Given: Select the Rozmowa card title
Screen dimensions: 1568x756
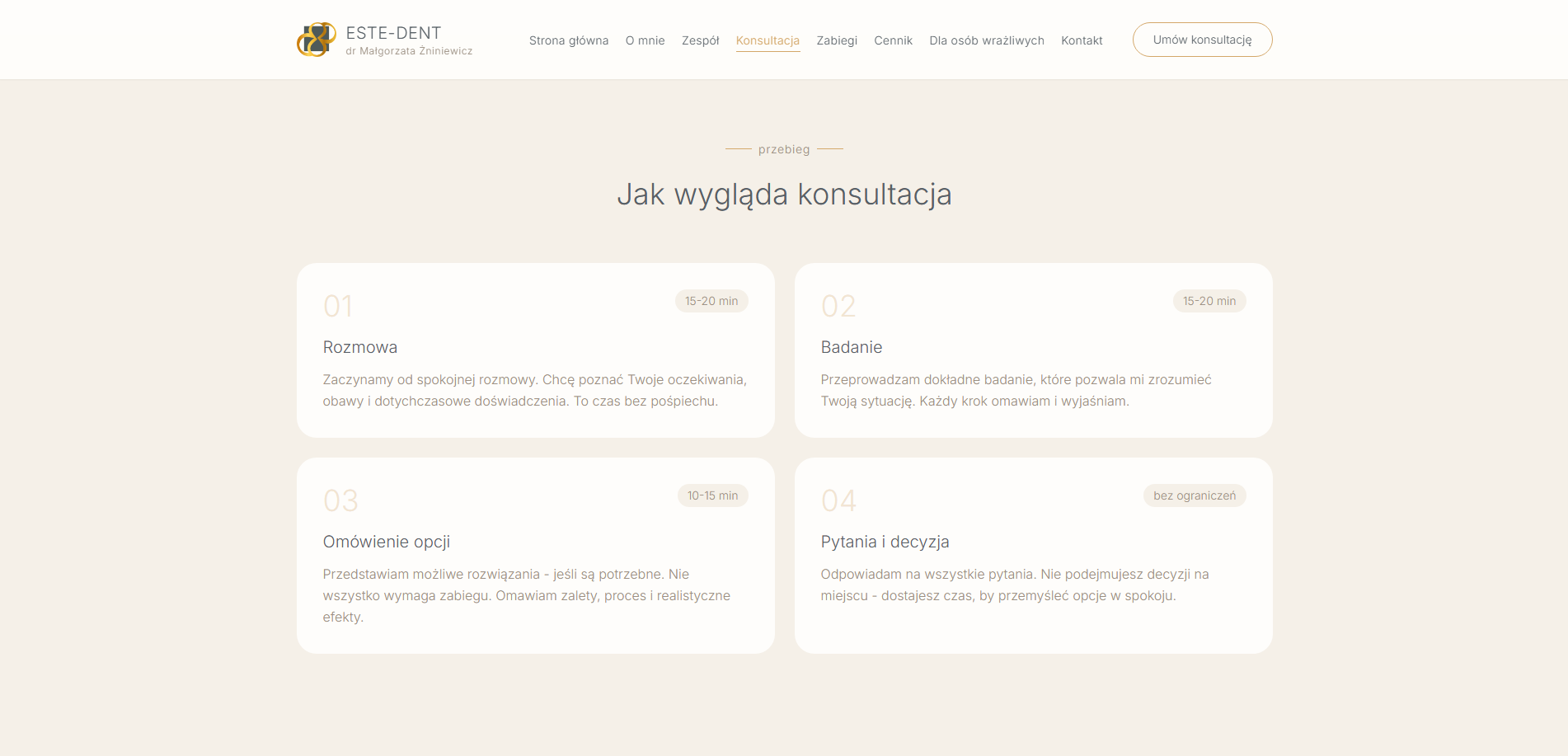Looking at the screenshot, I should [x=360, y=347].
